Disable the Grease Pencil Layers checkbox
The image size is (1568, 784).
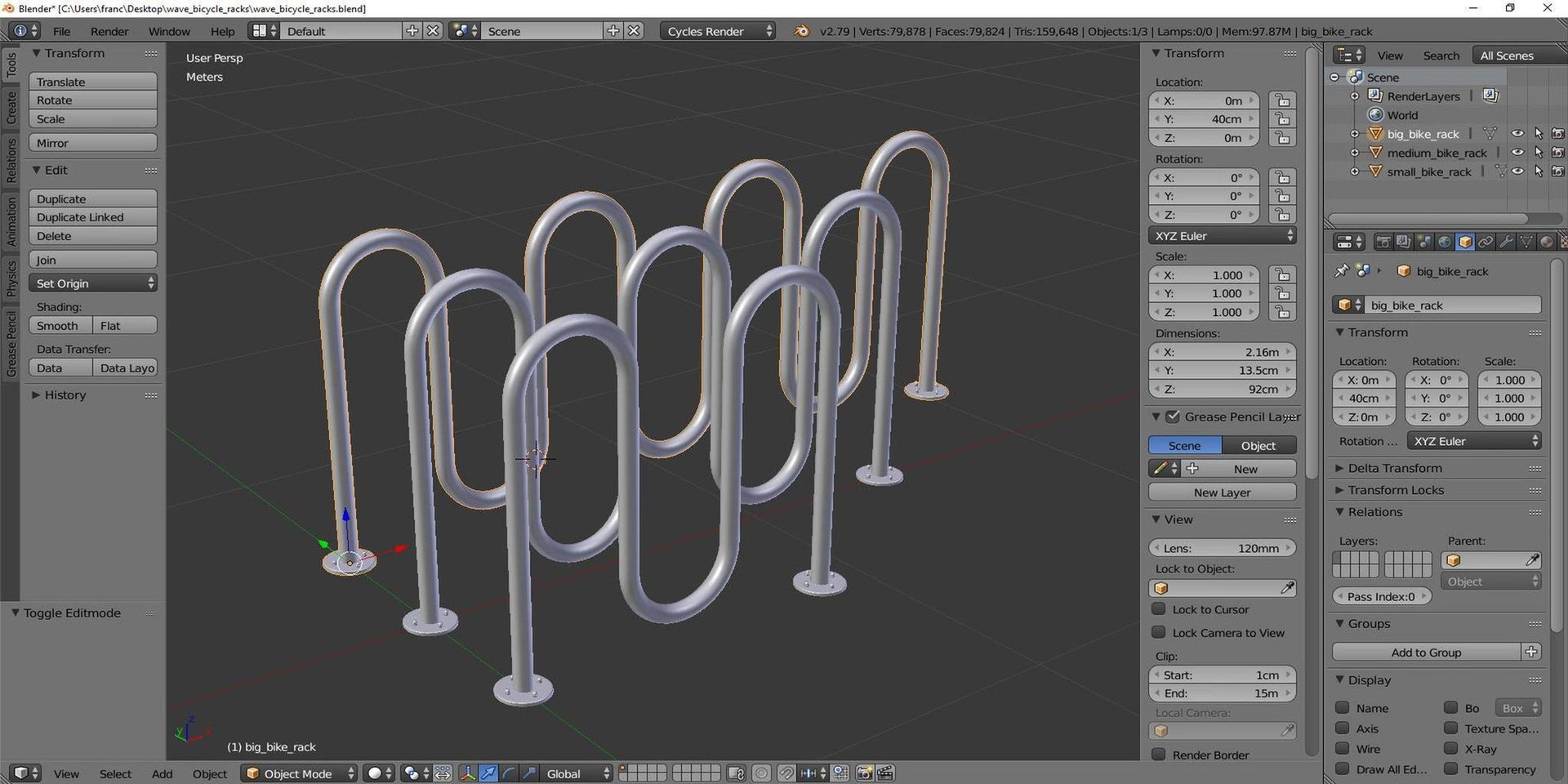coord(1173,416)
